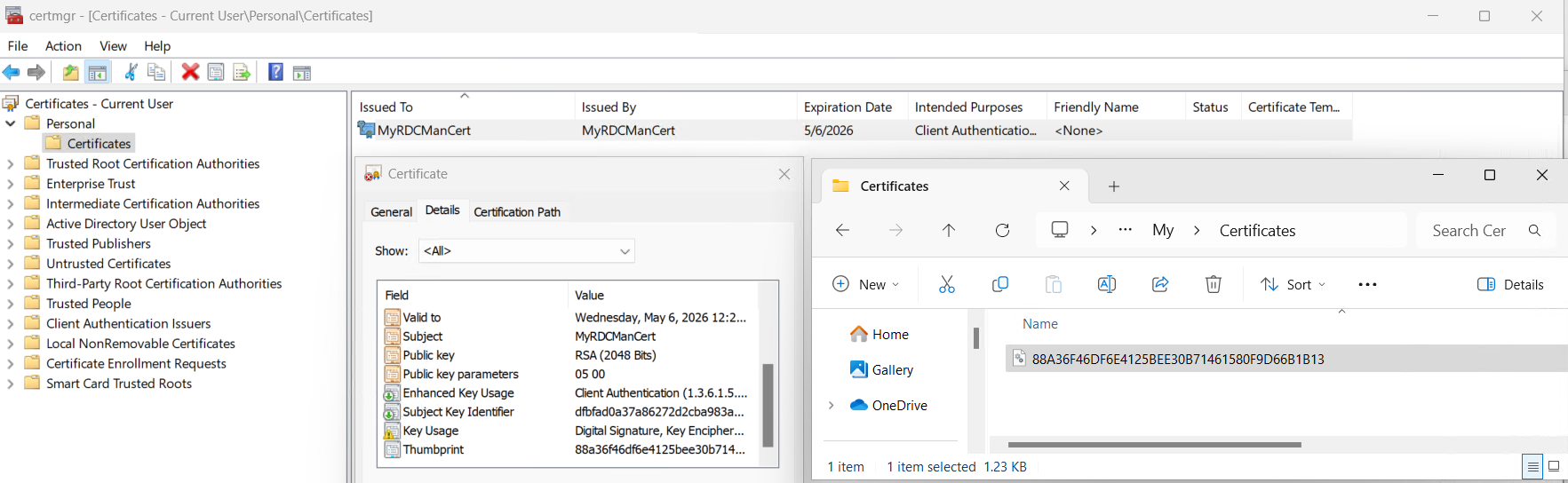This screenshot has width=1568, height=483.
Task: Open the Explorer New dropdown
Action: click(866, 284)
